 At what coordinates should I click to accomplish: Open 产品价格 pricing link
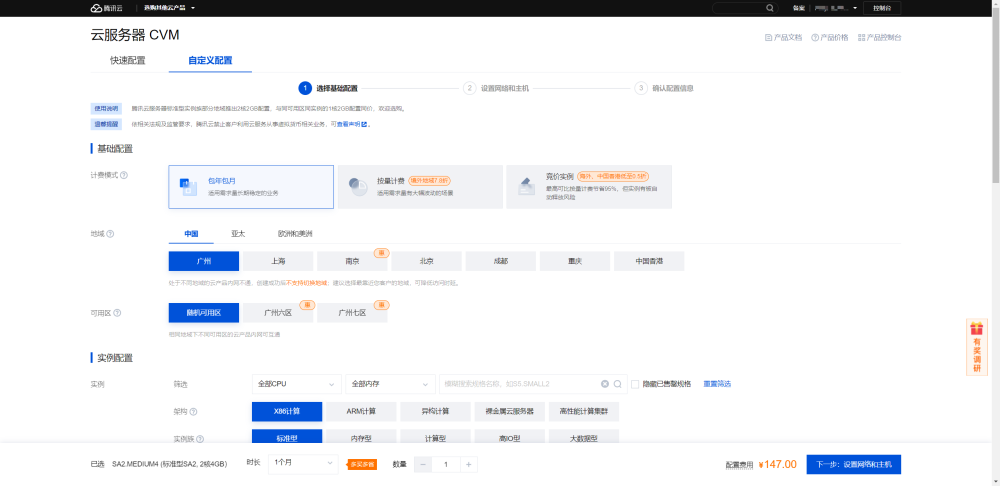tap(830, 38)
